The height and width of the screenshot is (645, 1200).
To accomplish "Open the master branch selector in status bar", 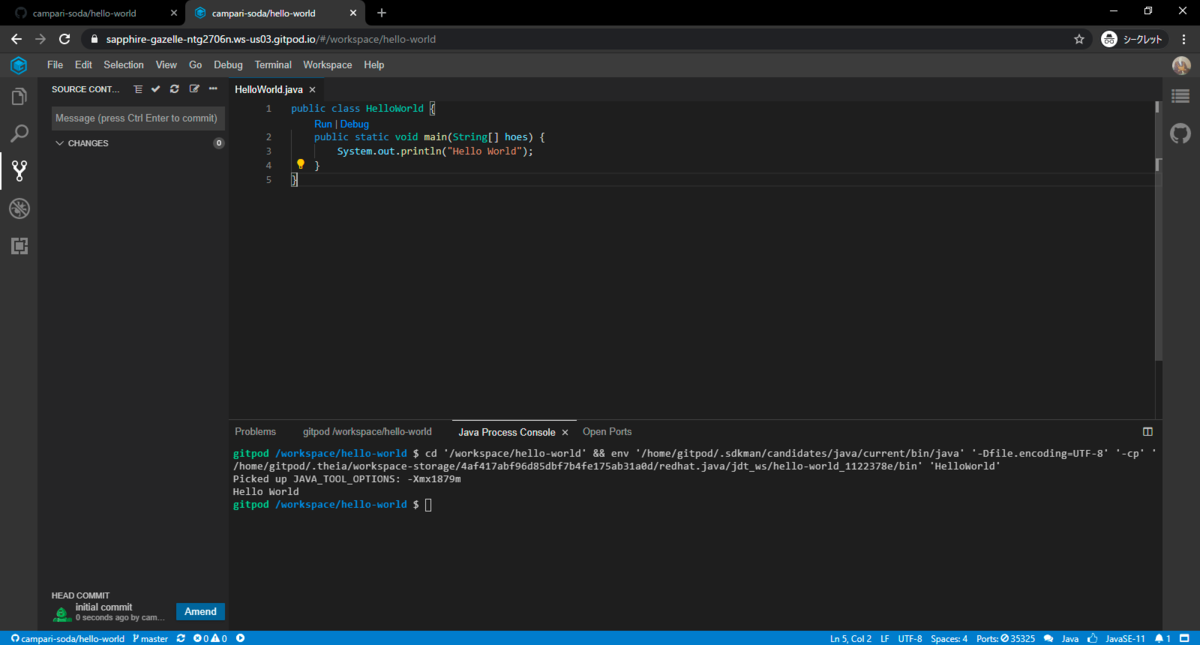I will (x=150, y=638).
